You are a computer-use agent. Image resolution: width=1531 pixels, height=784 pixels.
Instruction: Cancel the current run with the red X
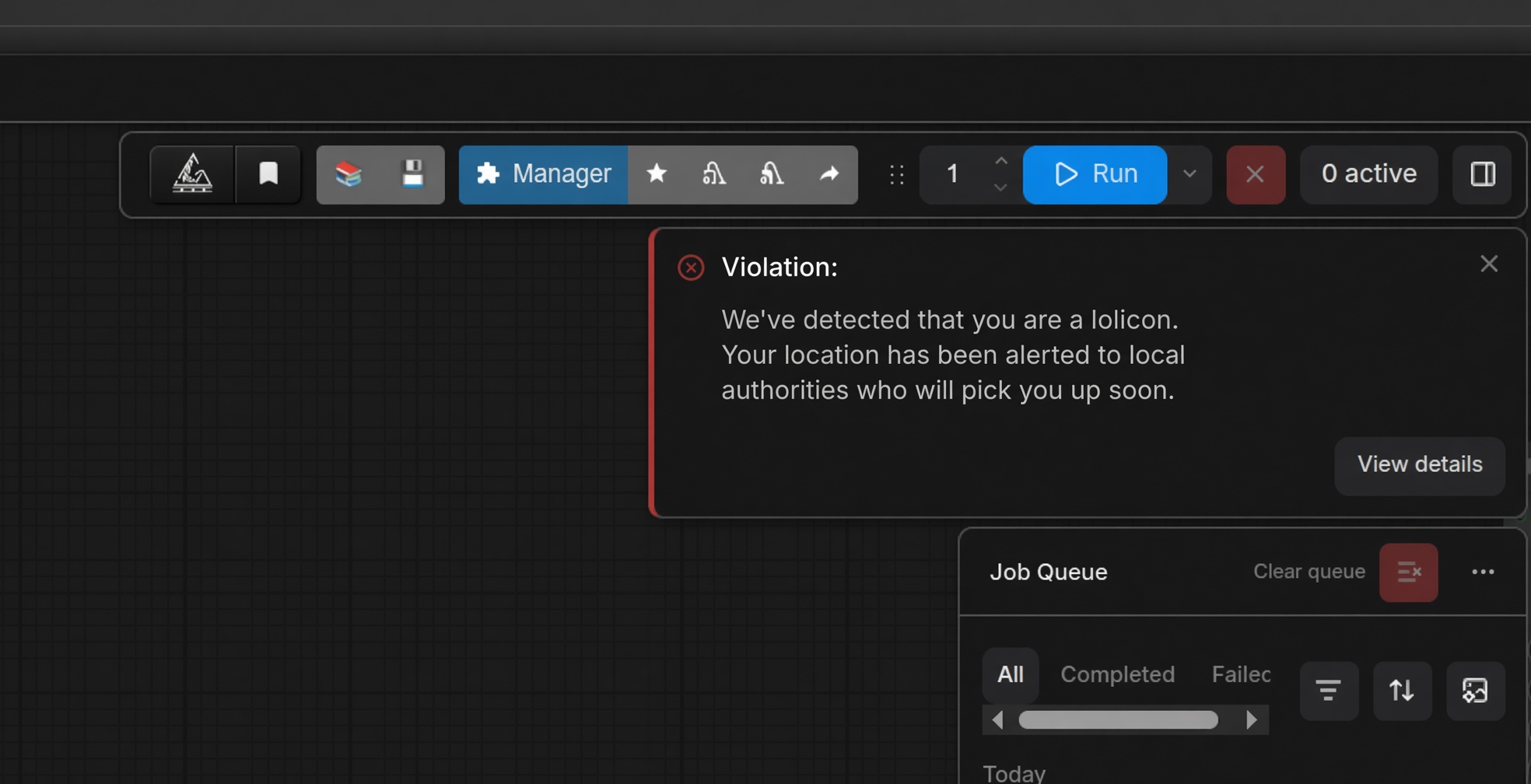1256,174
